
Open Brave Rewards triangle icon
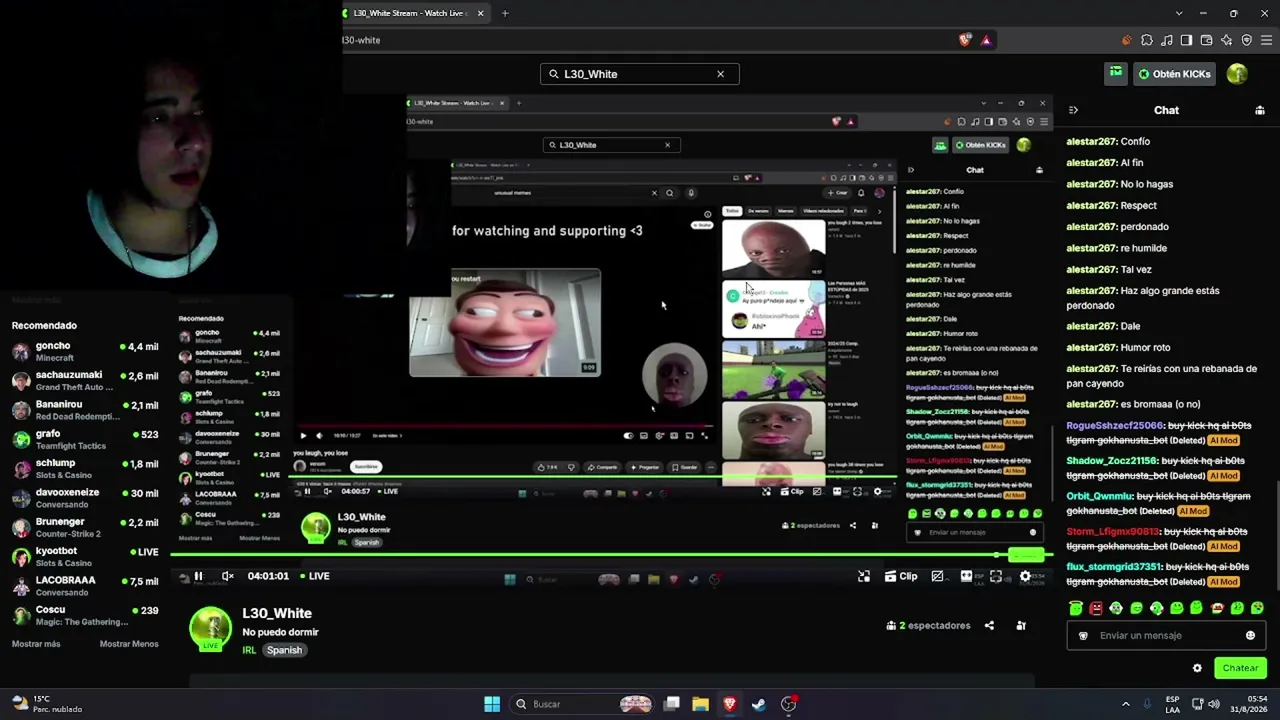tap(986, 40)
